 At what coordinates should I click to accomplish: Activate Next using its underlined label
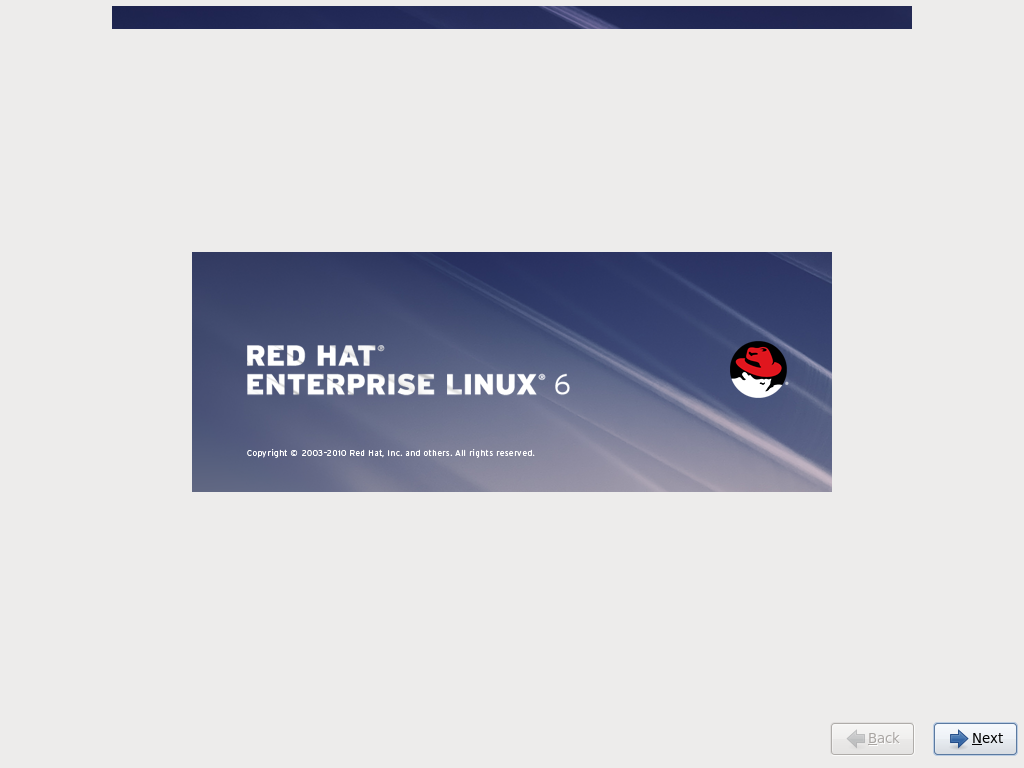(986, 738)
